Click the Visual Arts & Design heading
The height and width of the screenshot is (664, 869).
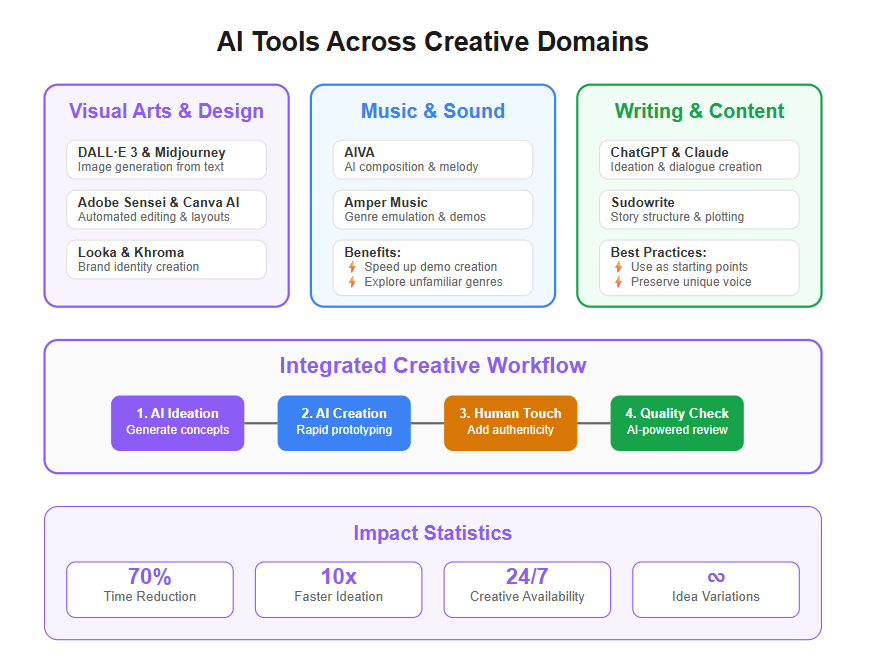click(x=166, y=111)
